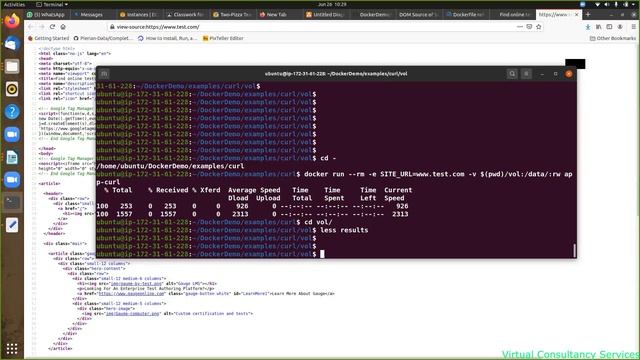Select the Terminal icon in the dock
640x360 pixels.
pos(12,202)
